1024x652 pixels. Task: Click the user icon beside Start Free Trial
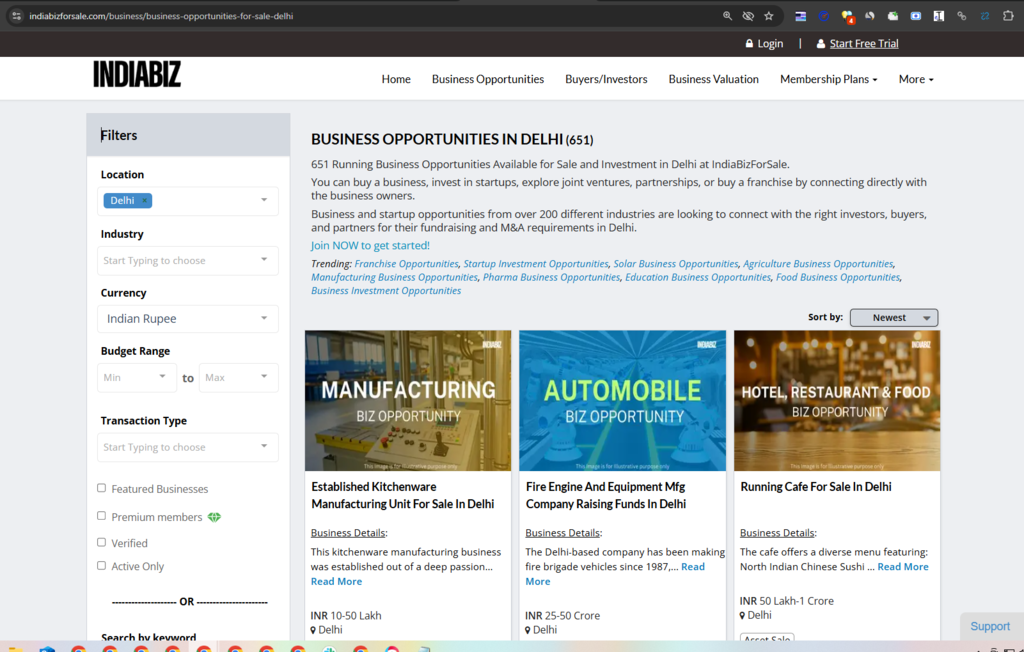821,43
